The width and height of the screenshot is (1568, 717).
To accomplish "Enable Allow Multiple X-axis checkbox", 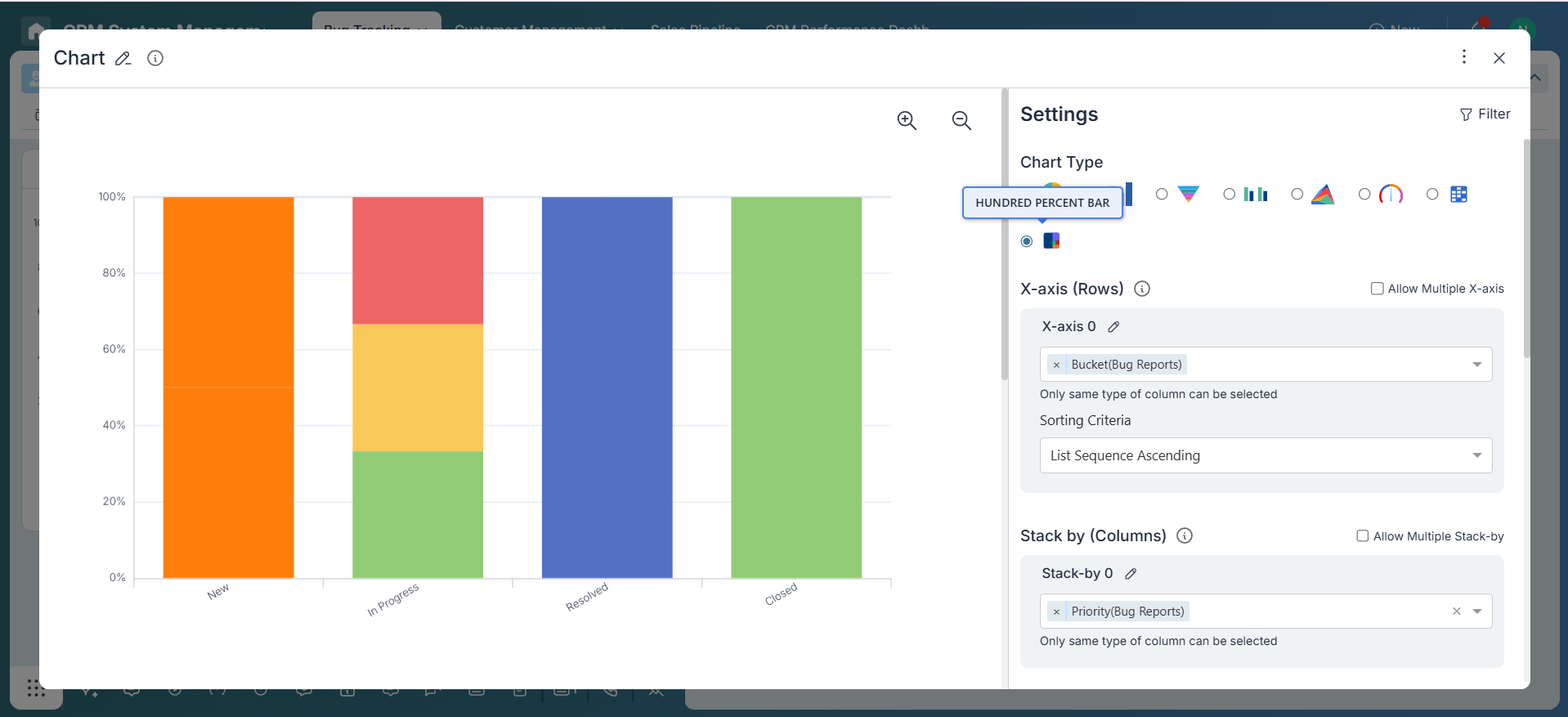I will (x=1378, y=289).
